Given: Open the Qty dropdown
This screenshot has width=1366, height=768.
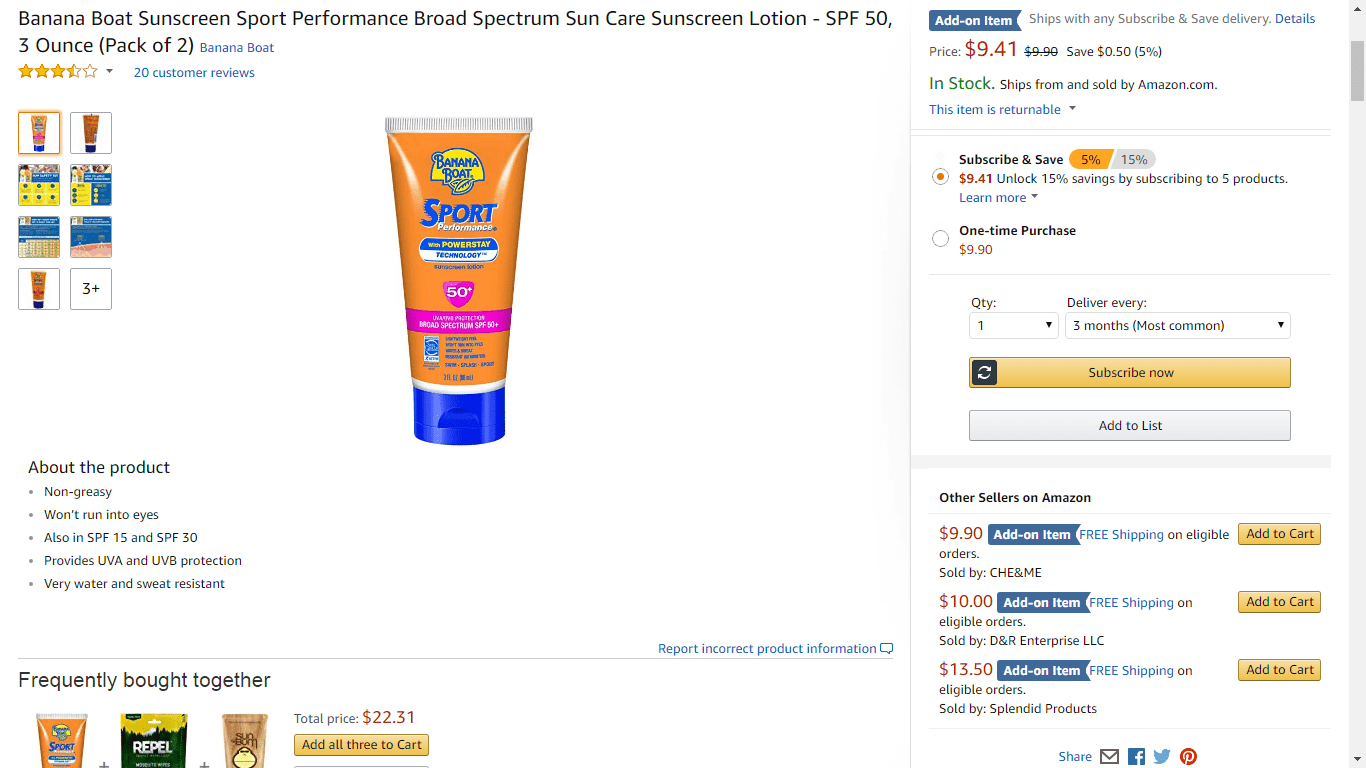Looking at the screenshot, I should [1013, 325].
